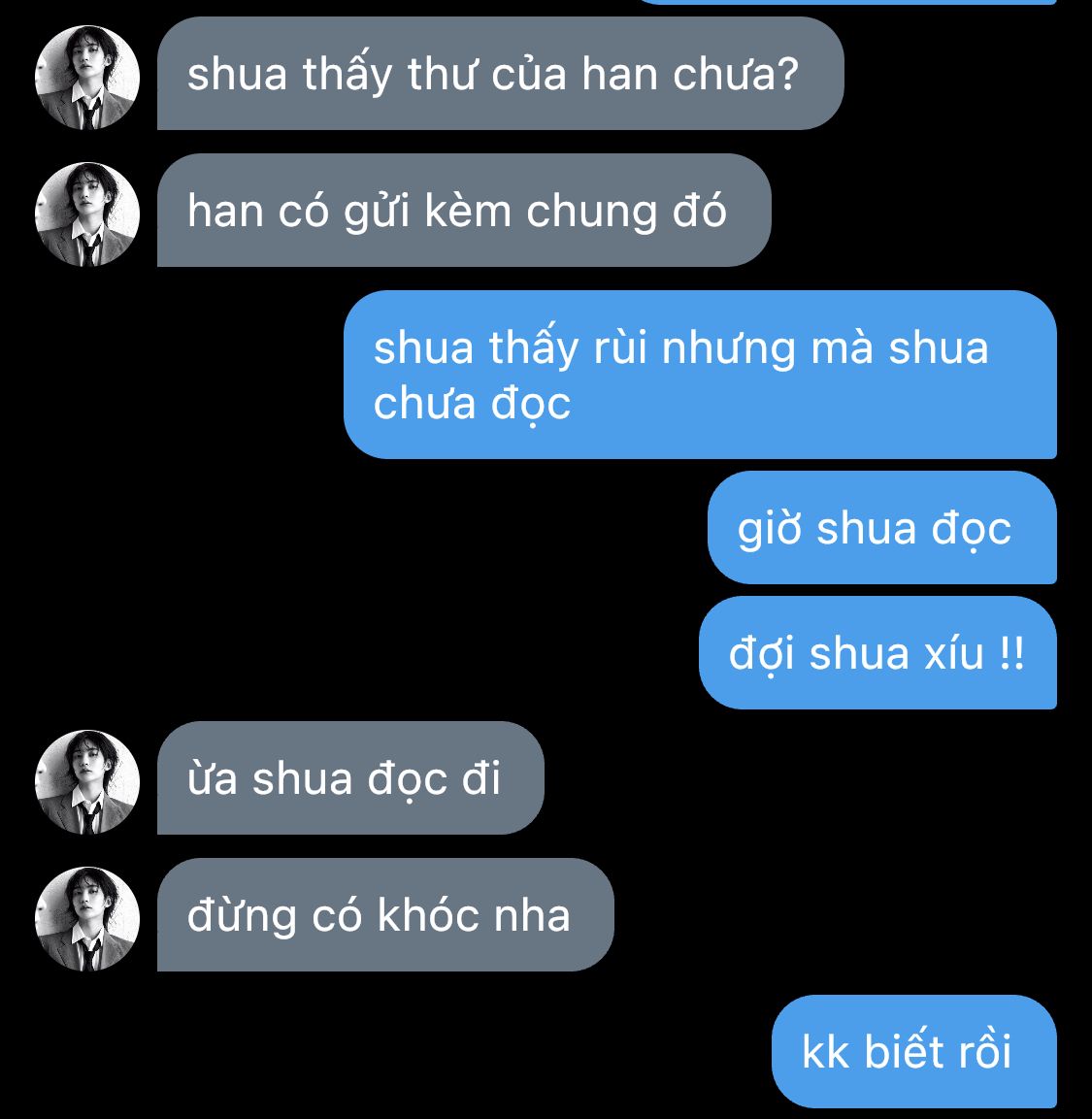Select the gray bubble "đừng có khóc nha"
The width and height of the screenshot is (1092, 1119).
(x=385, y=915)
